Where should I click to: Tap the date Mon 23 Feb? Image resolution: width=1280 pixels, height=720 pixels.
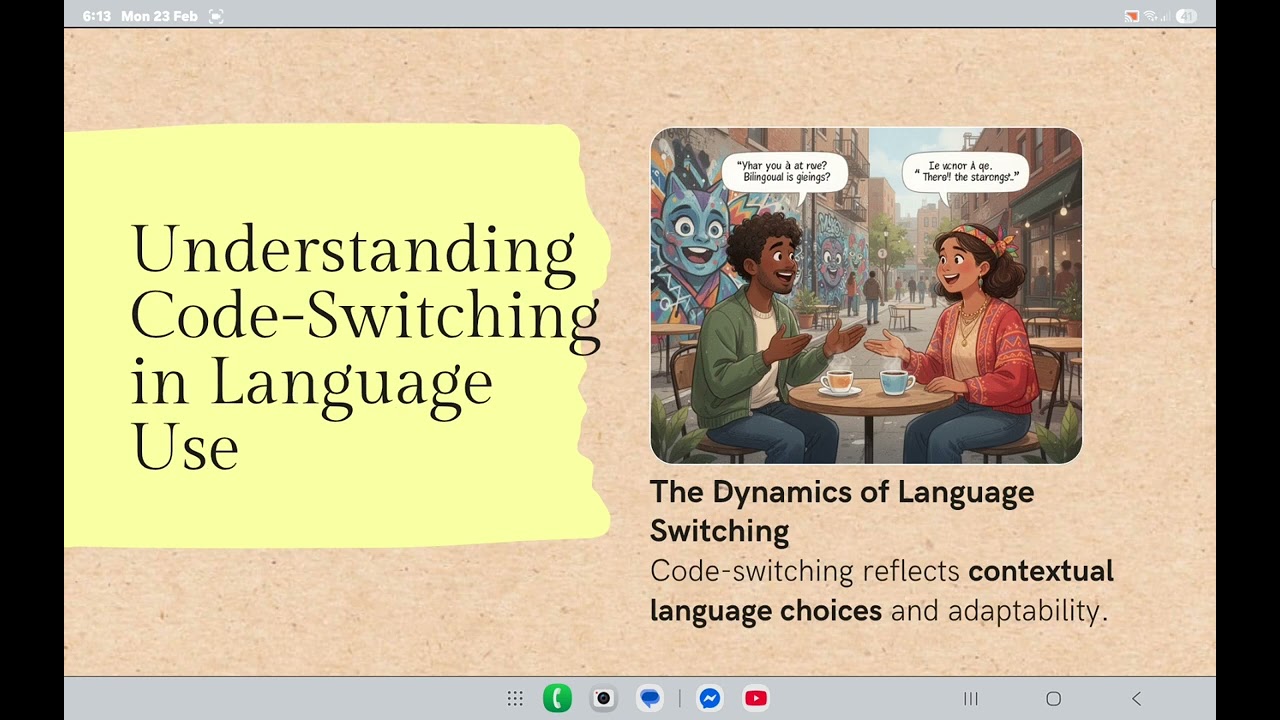[x=159, y=16]
